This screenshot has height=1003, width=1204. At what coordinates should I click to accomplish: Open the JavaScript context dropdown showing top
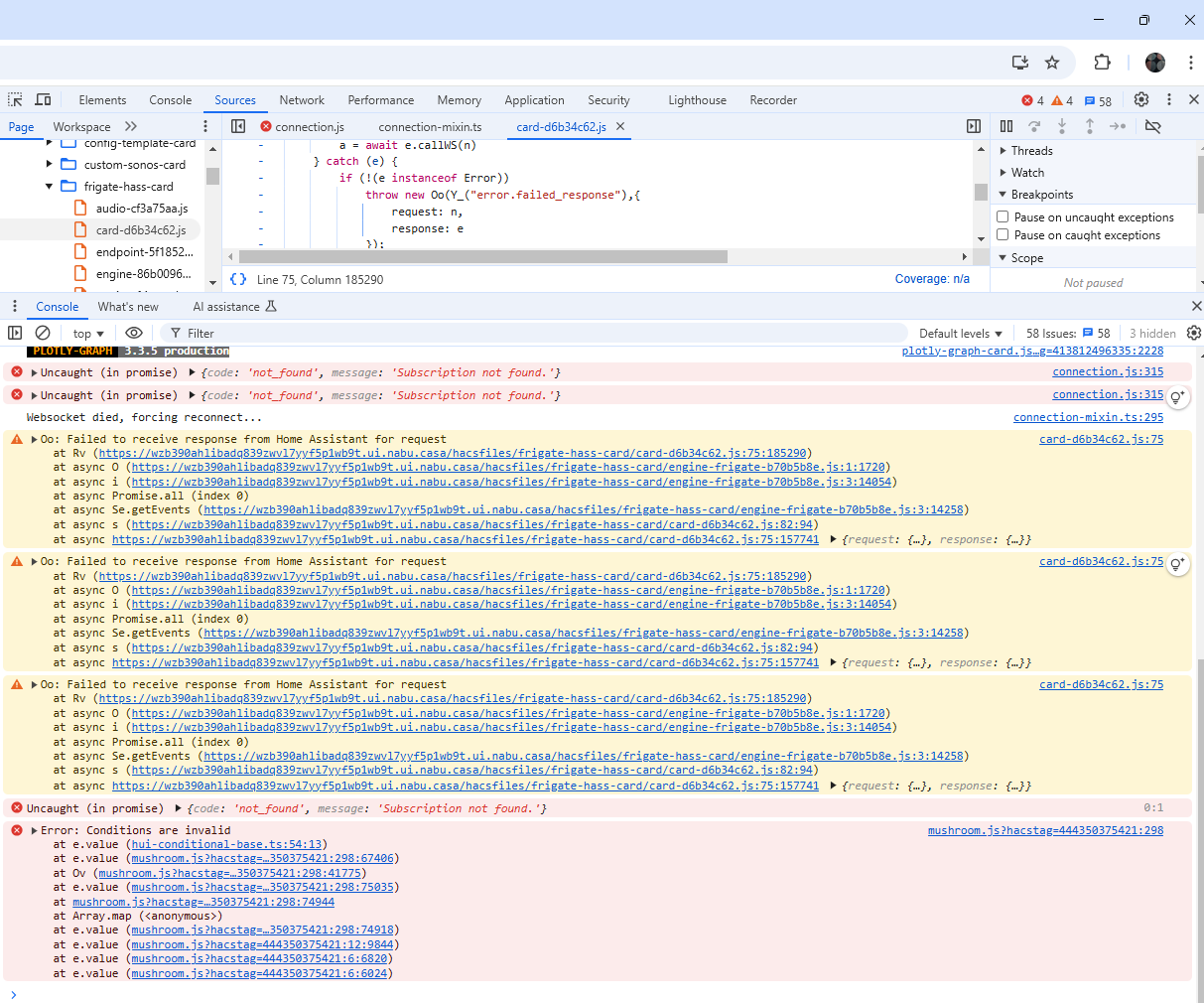pos(87,333)
